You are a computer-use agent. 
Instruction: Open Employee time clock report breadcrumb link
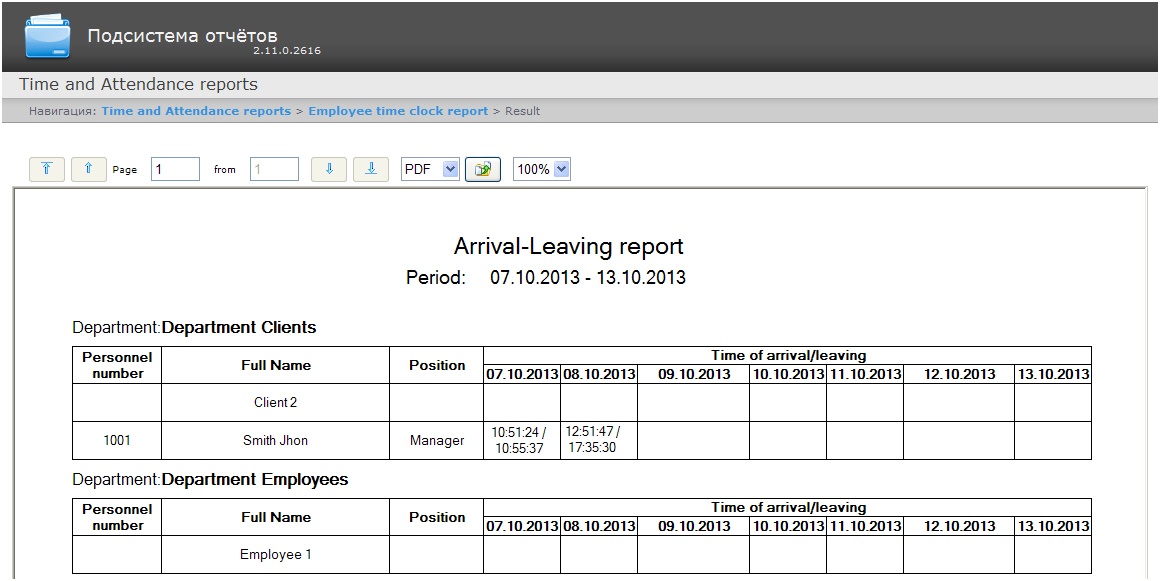click(x=398, y=111)
